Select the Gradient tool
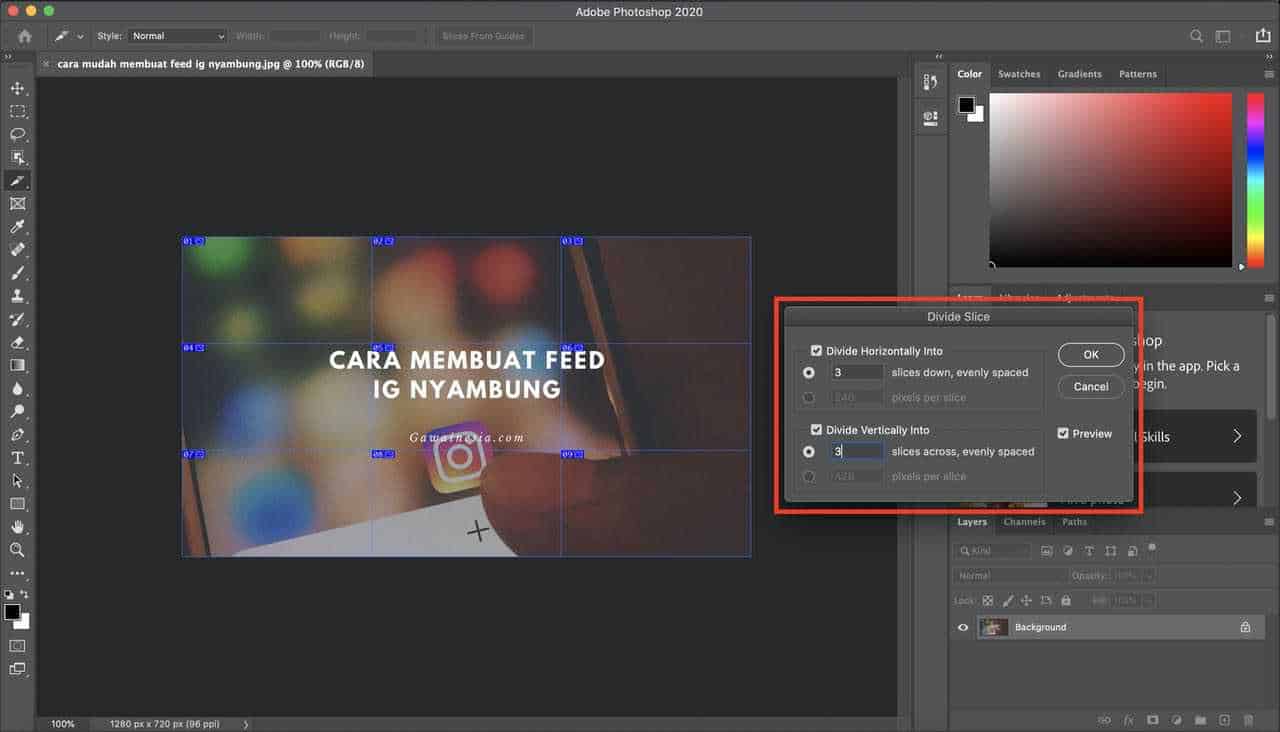This screenshot has width=1280, height=732. coord(17,365)
